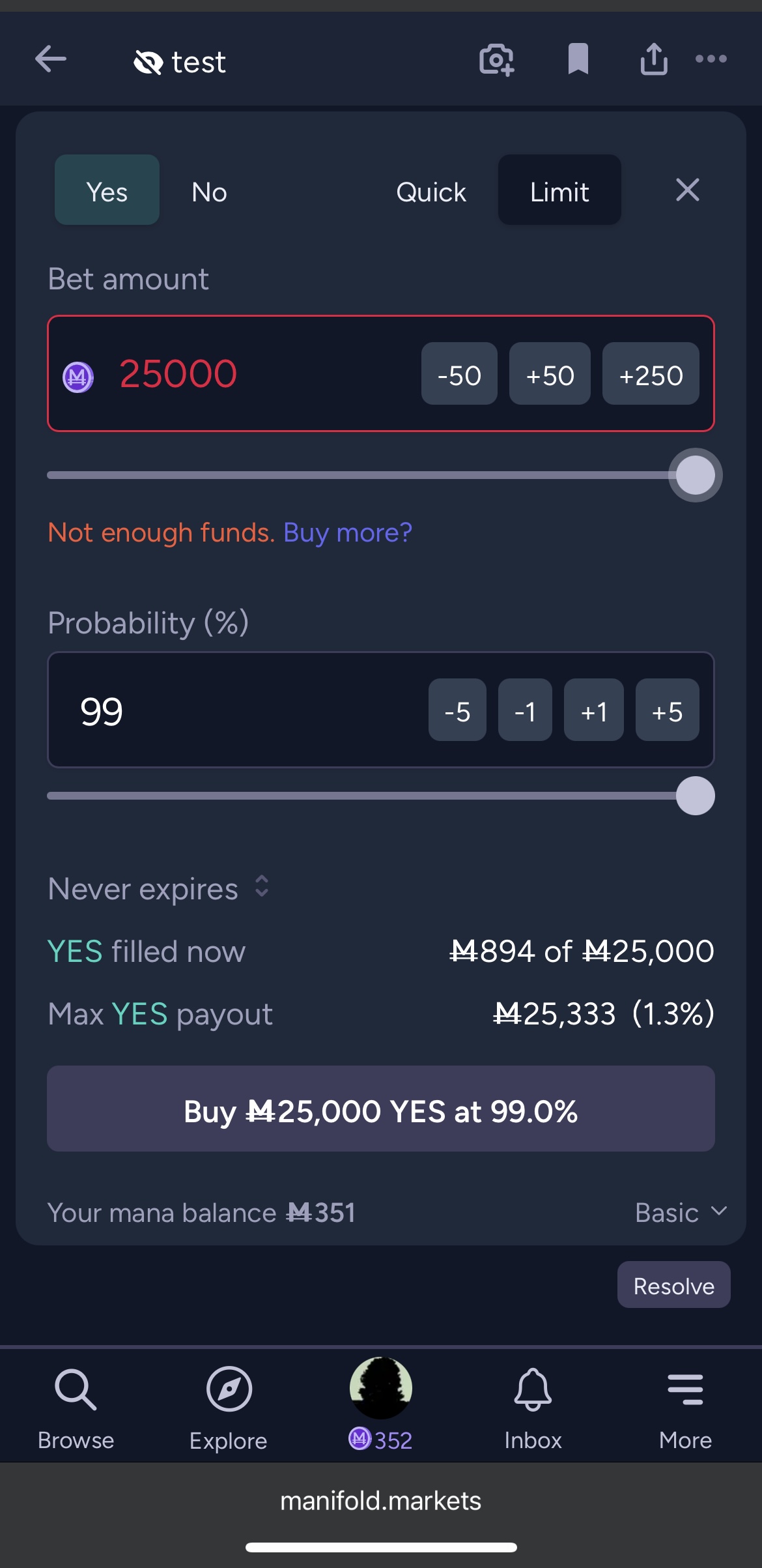The image size is (762, 1568).
Task: Select the No outcome toggle
Action: [x=209, y=192]
